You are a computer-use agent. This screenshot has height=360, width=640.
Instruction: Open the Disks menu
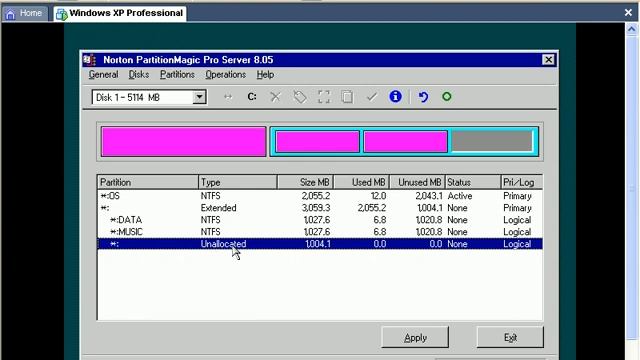tap(139, 75)
